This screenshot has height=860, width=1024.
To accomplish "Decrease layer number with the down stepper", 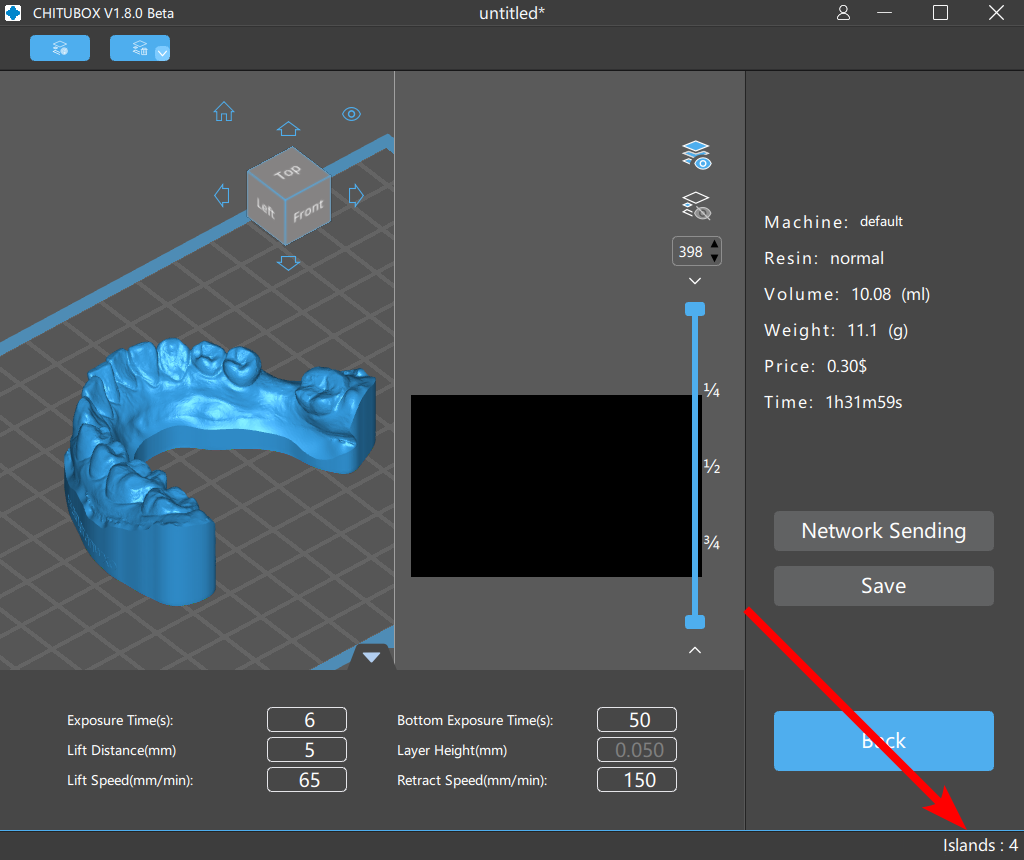I will pos(714,258).
